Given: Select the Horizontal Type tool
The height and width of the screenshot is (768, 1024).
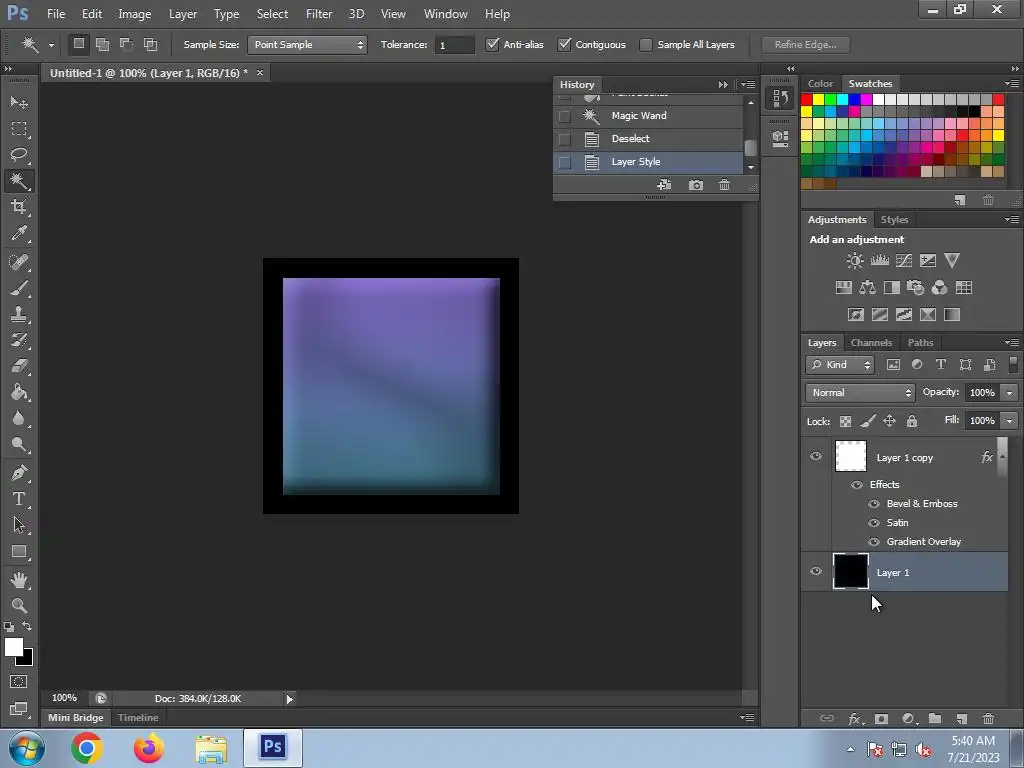Looking at the screenshot, I should tap(19, 499).
